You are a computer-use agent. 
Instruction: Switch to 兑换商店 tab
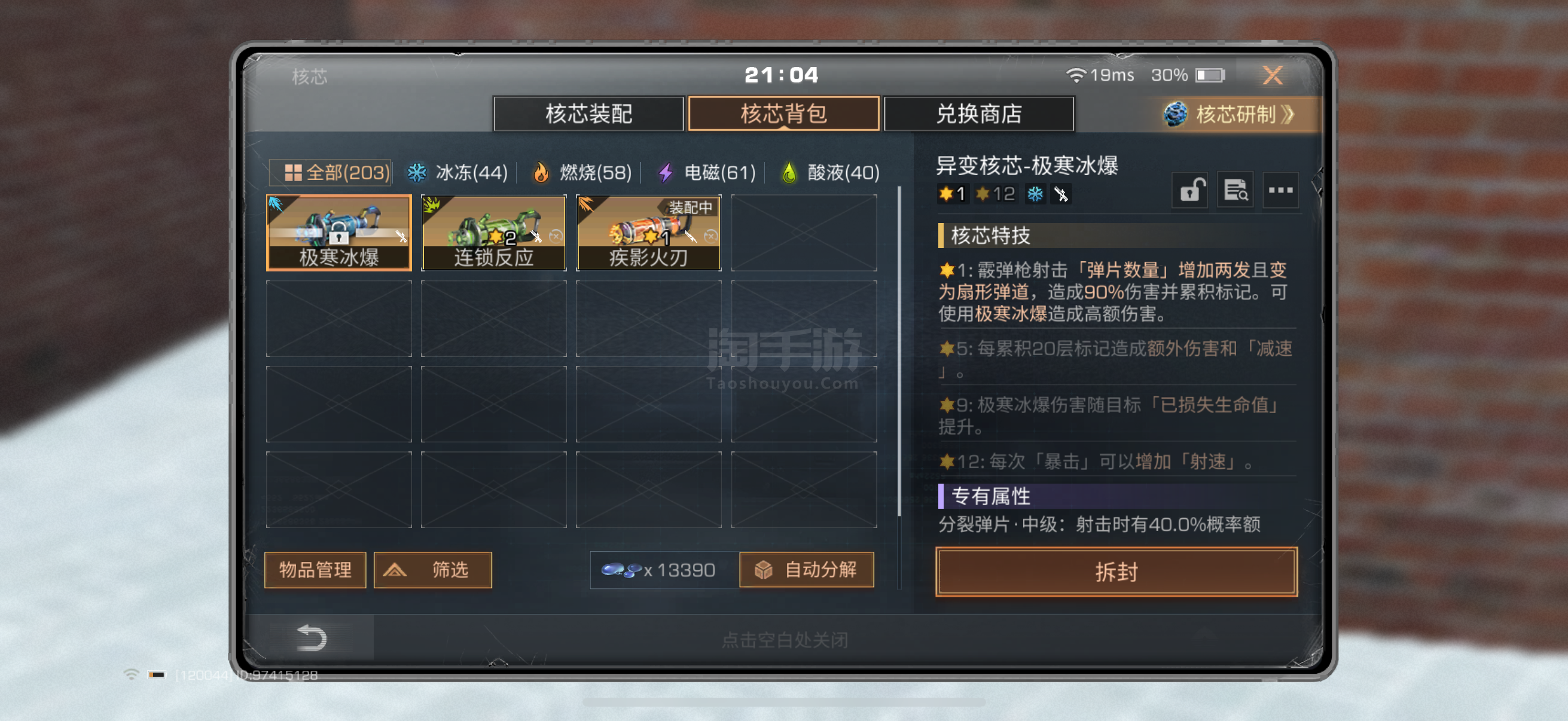[979, 114]
